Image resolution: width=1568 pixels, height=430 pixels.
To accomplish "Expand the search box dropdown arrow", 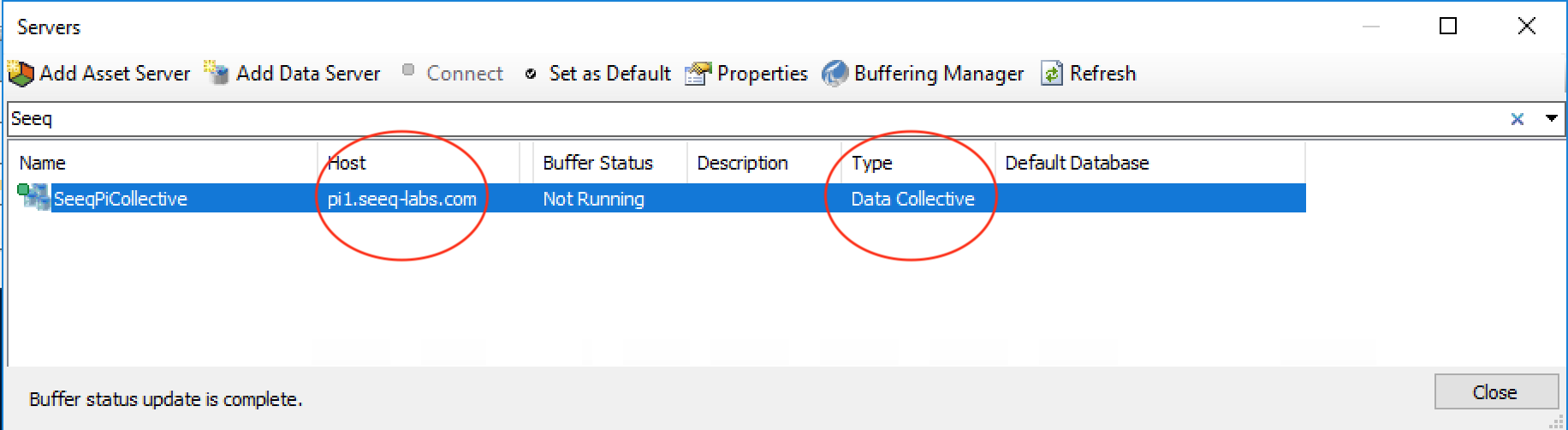I will point(1551,118).
